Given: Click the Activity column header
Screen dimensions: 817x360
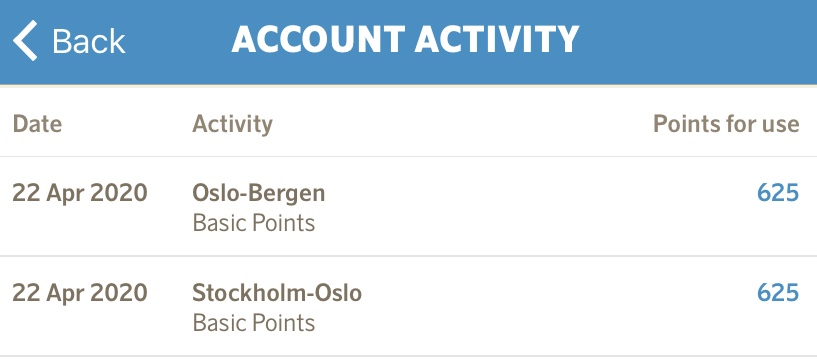Looking at the screenshot, I should coord(232,125).
